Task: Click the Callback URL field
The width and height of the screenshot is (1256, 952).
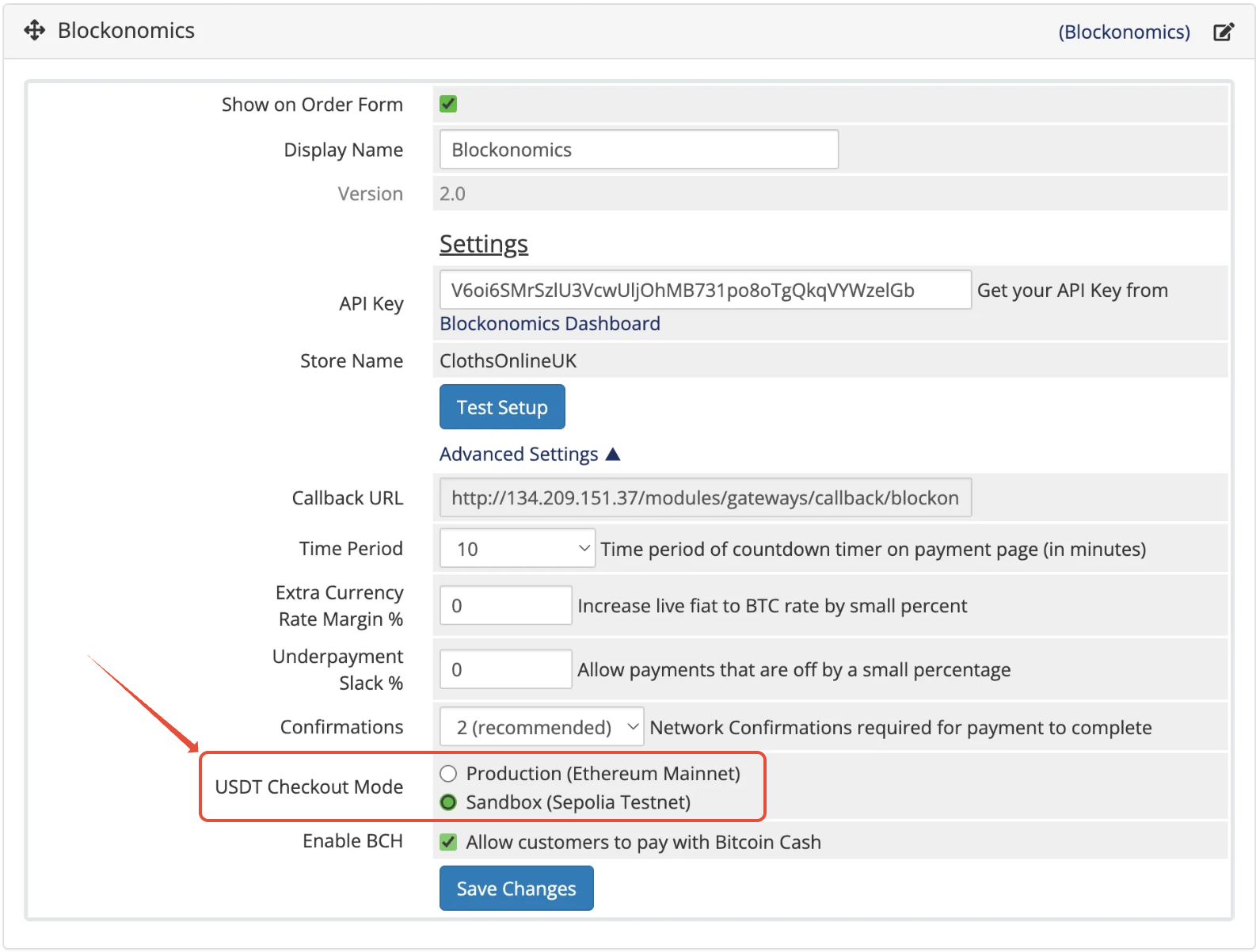Action: click(x=706, y=497)
